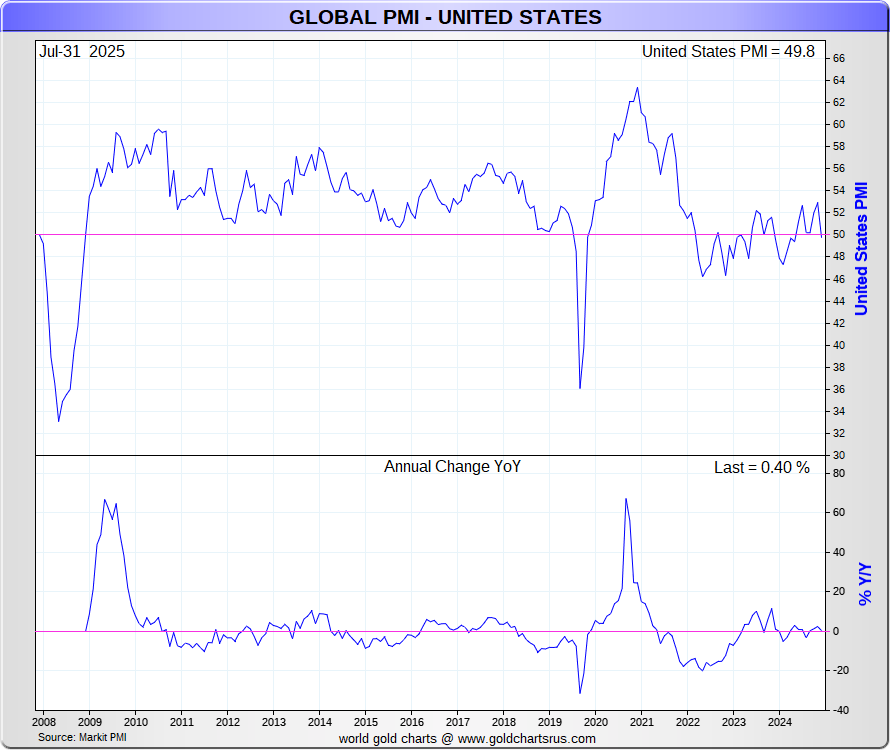This screenshot has height=750, width=890.
Task: Select the 2023 year label
Action: tap(733, 722)
